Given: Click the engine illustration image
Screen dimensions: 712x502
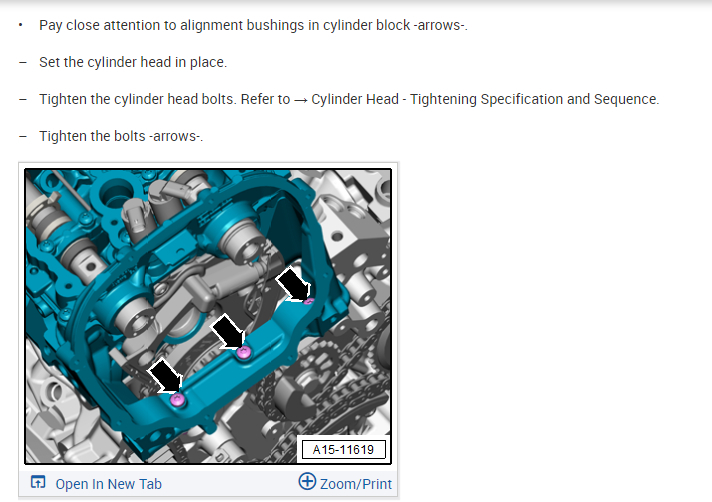Looking at the screenshot, I should [208, 316].
